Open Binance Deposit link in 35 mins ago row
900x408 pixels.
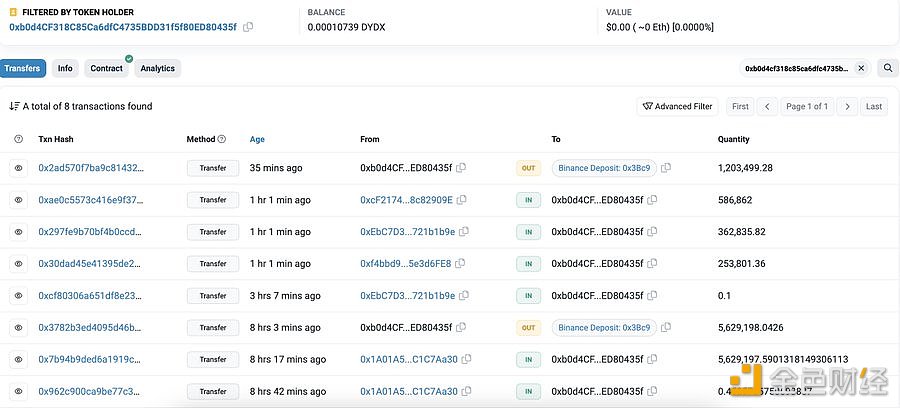click(604, 168)
